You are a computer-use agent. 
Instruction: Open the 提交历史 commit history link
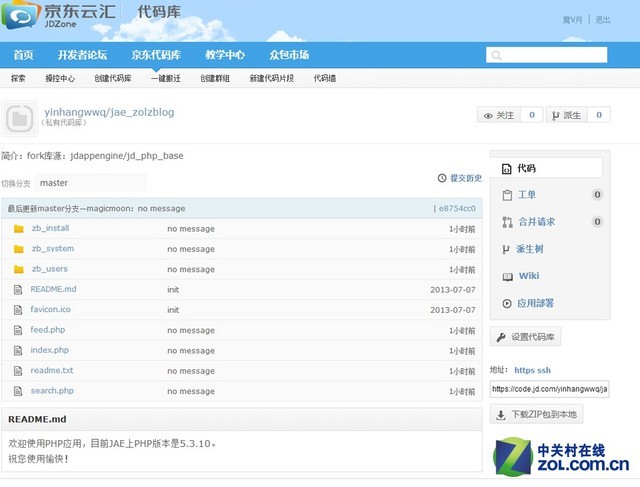pos(460,178)
